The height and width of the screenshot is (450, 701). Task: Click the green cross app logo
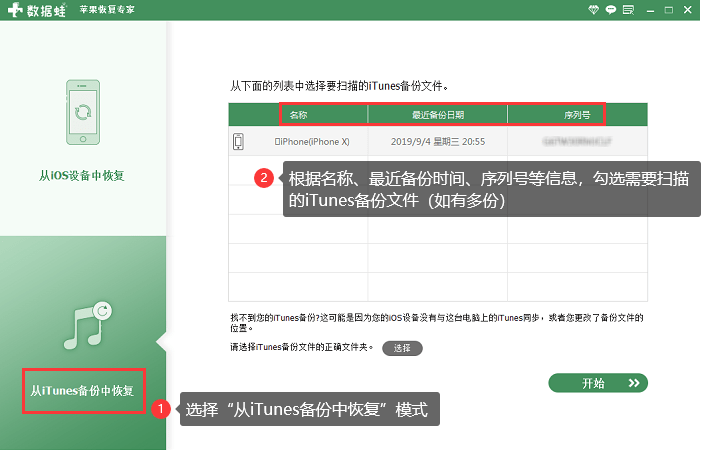click(16, 10)
